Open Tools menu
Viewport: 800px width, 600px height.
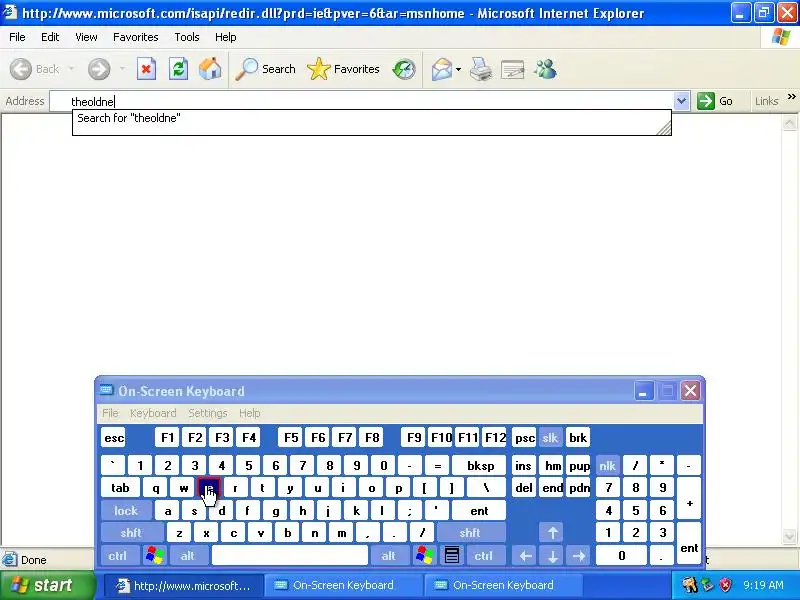(x=187, y=37)
